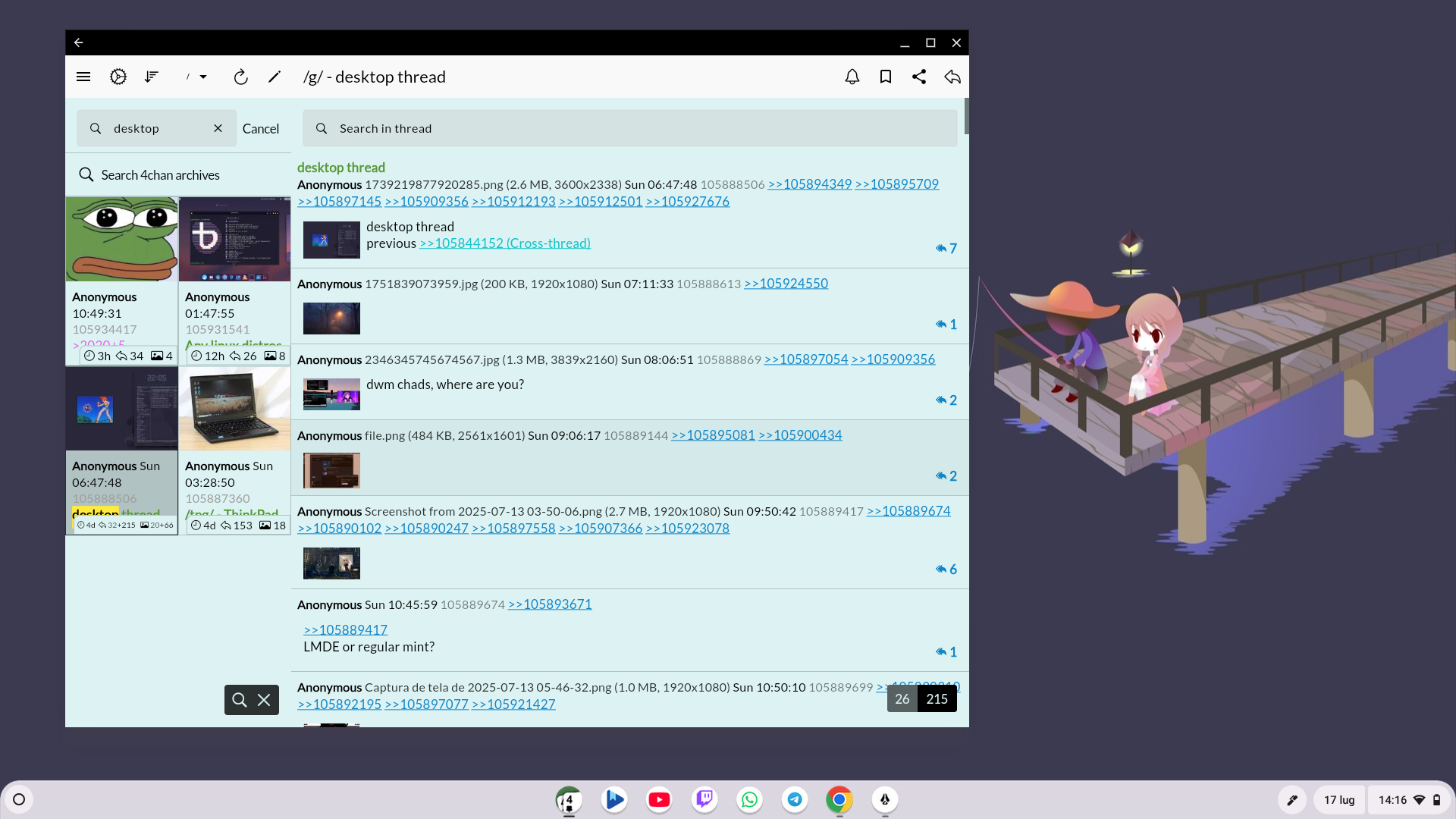Follow quoted link >>105889417 in post body
1456x819 pixels.
345,630
